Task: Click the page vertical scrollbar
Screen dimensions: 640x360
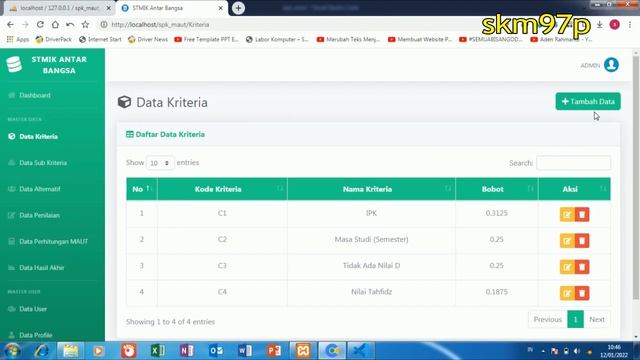Action: tap(636, 178)
